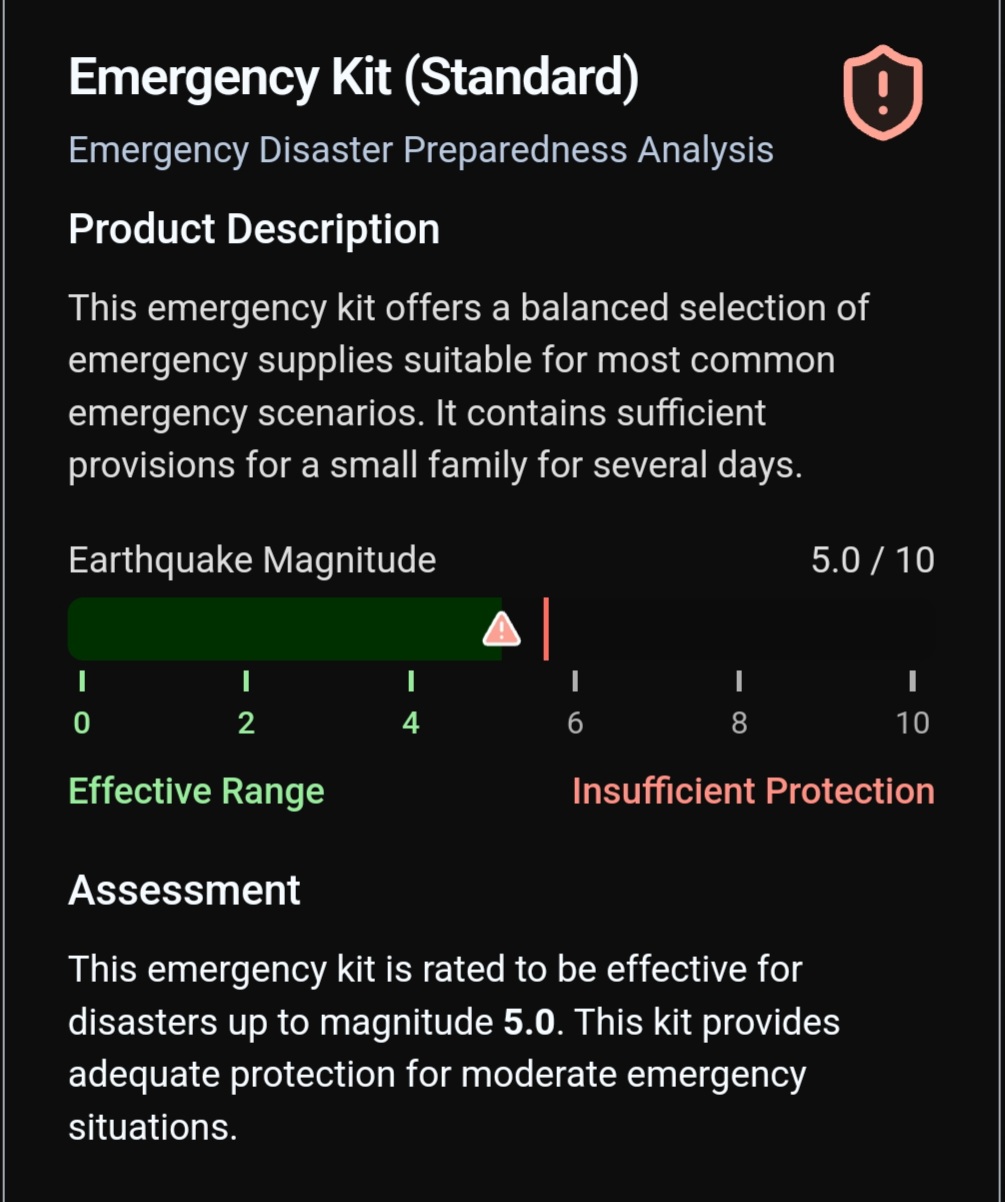Click the shield alert icon

[882, 91]
